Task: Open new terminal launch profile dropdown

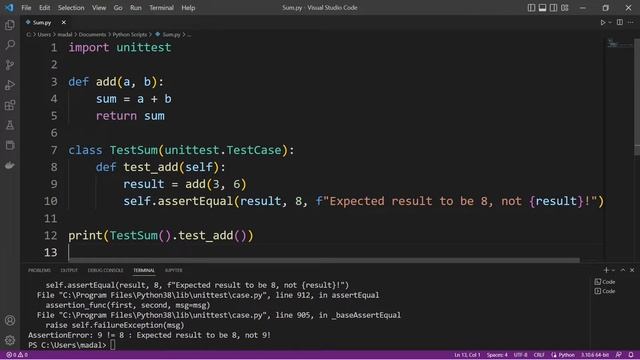Action: click(x=613, y=270)
